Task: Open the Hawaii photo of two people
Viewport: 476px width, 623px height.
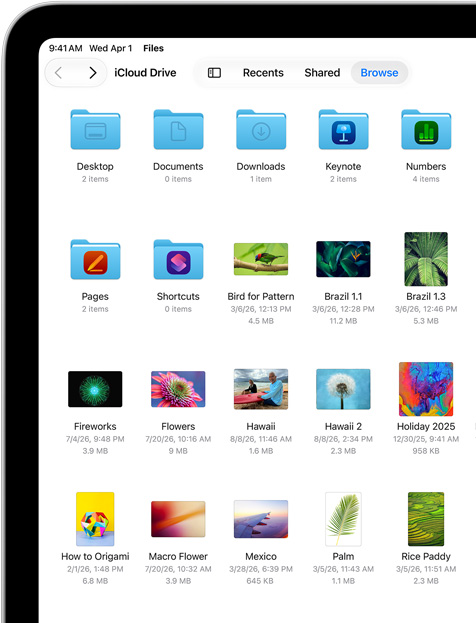Action: click(x=261, y=389)
